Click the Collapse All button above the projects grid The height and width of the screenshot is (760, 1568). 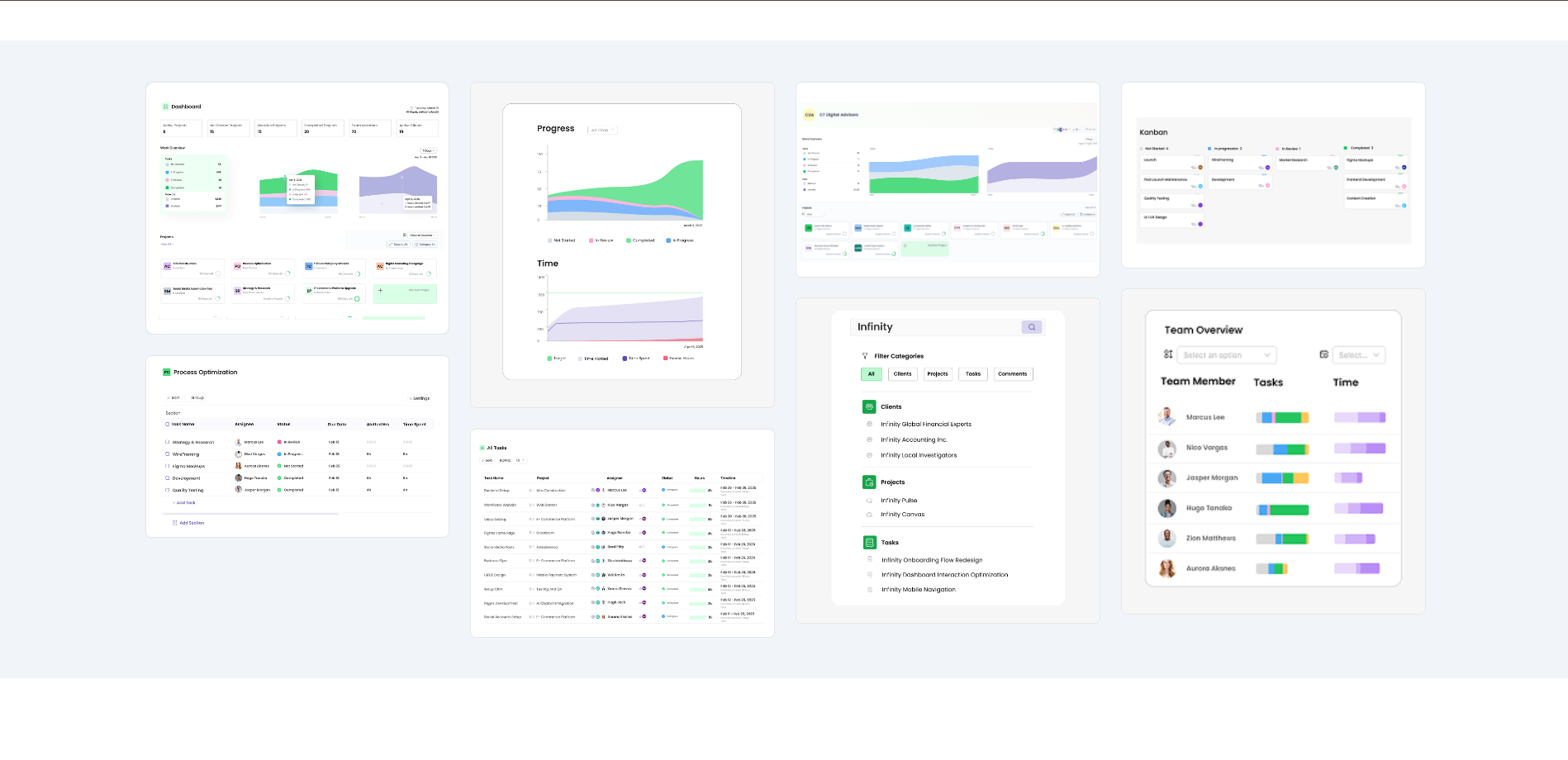coord(426,244)
